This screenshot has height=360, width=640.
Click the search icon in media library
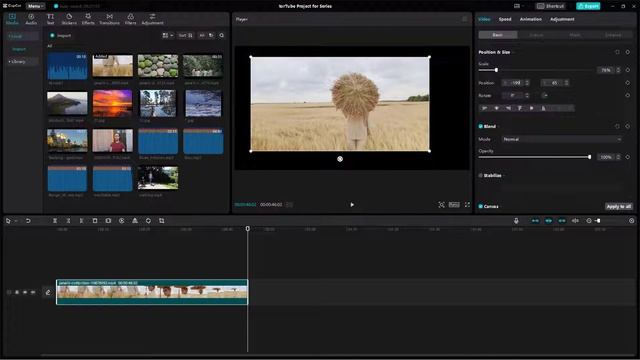coord(222,36)
